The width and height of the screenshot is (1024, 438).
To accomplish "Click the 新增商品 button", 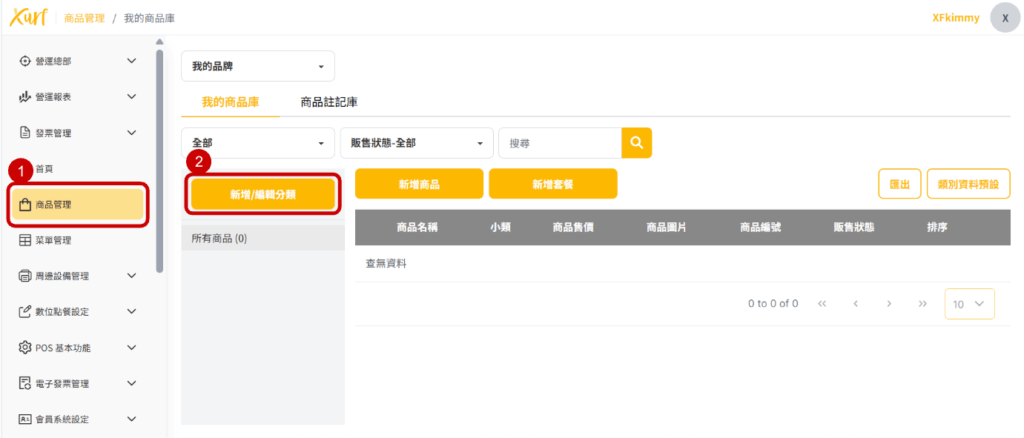I will (x=419, y=184).
